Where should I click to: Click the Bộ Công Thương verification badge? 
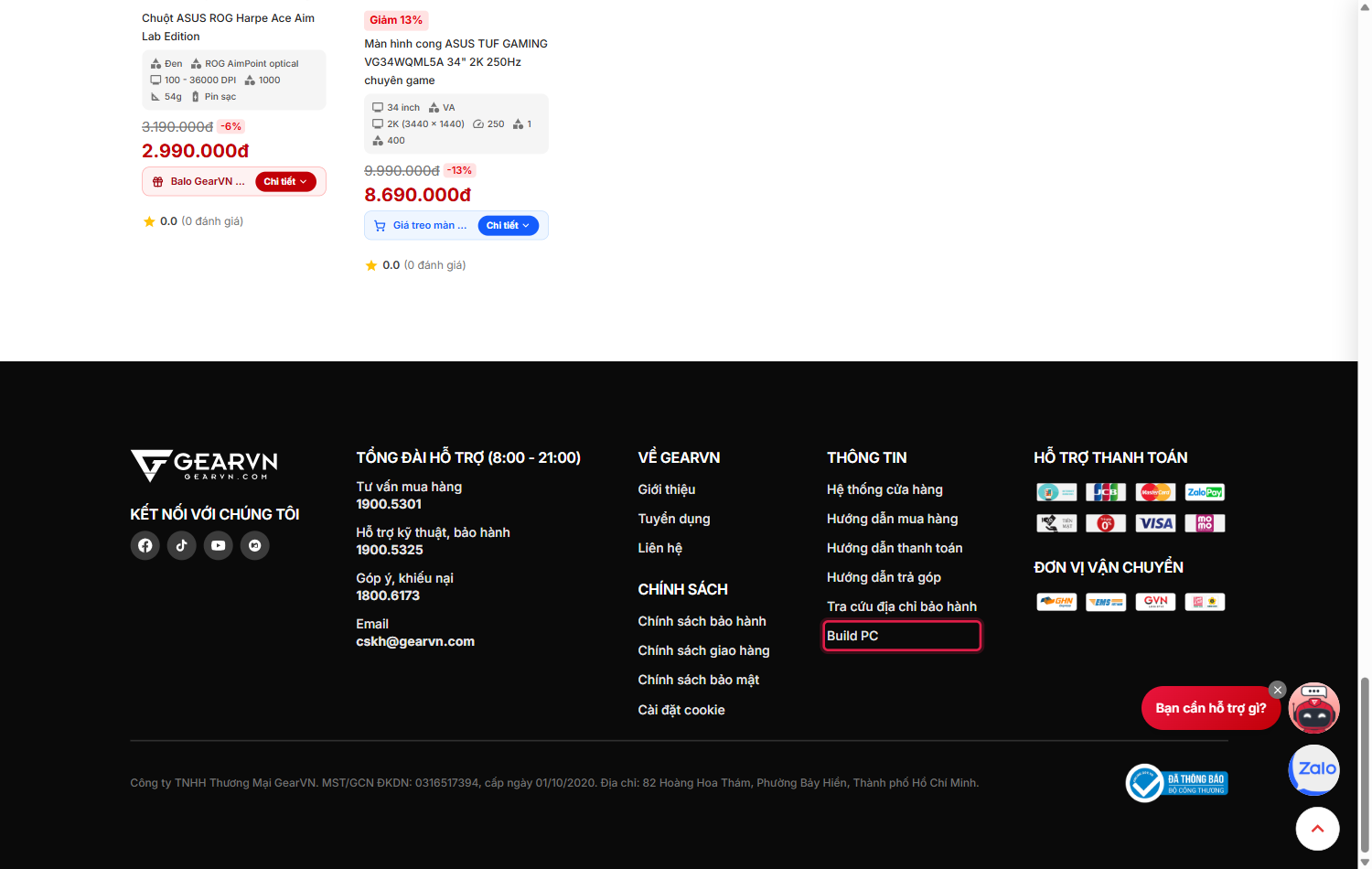click(1177, 783)
